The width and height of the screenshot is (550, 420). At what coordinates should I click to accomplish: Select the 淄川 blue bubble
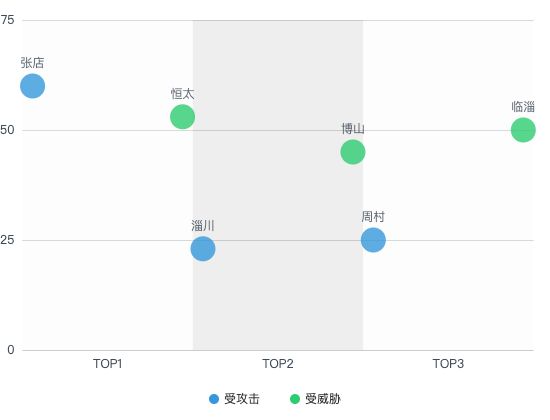[x=203, y=249]
